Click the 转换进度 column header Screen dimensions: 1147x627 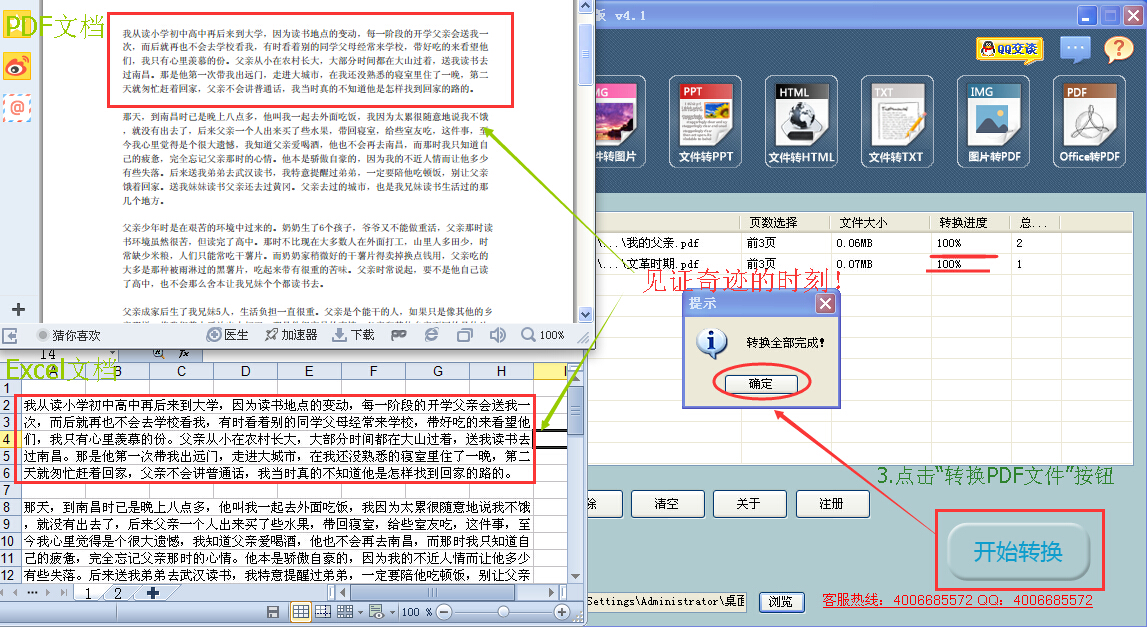(969, 222)
